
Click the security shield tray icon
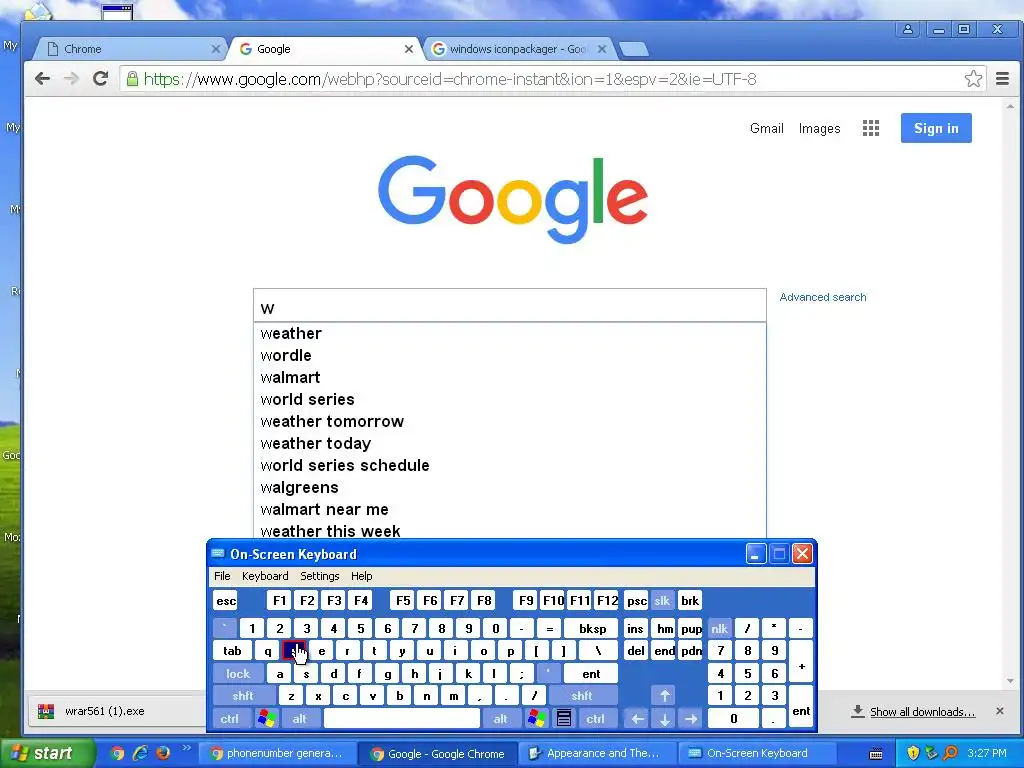point(913,754)
